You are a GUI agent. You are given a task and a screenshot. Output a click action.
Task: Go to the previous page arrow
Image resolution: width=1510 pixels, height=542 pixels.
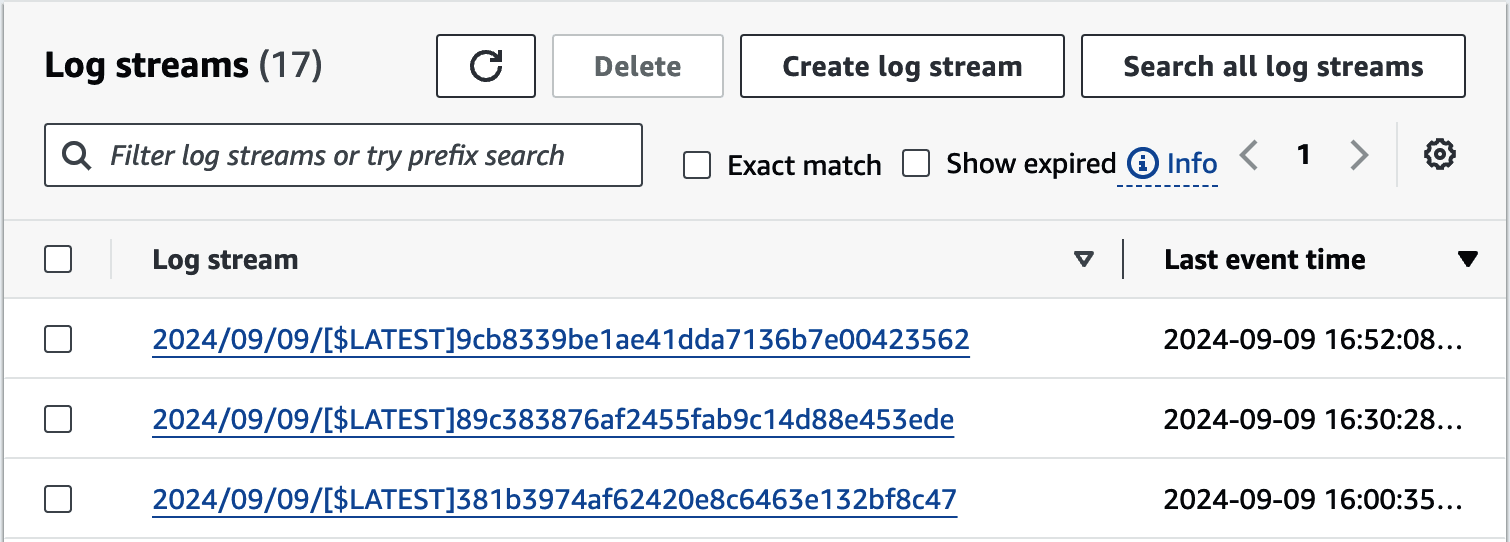click(1249, 155)
